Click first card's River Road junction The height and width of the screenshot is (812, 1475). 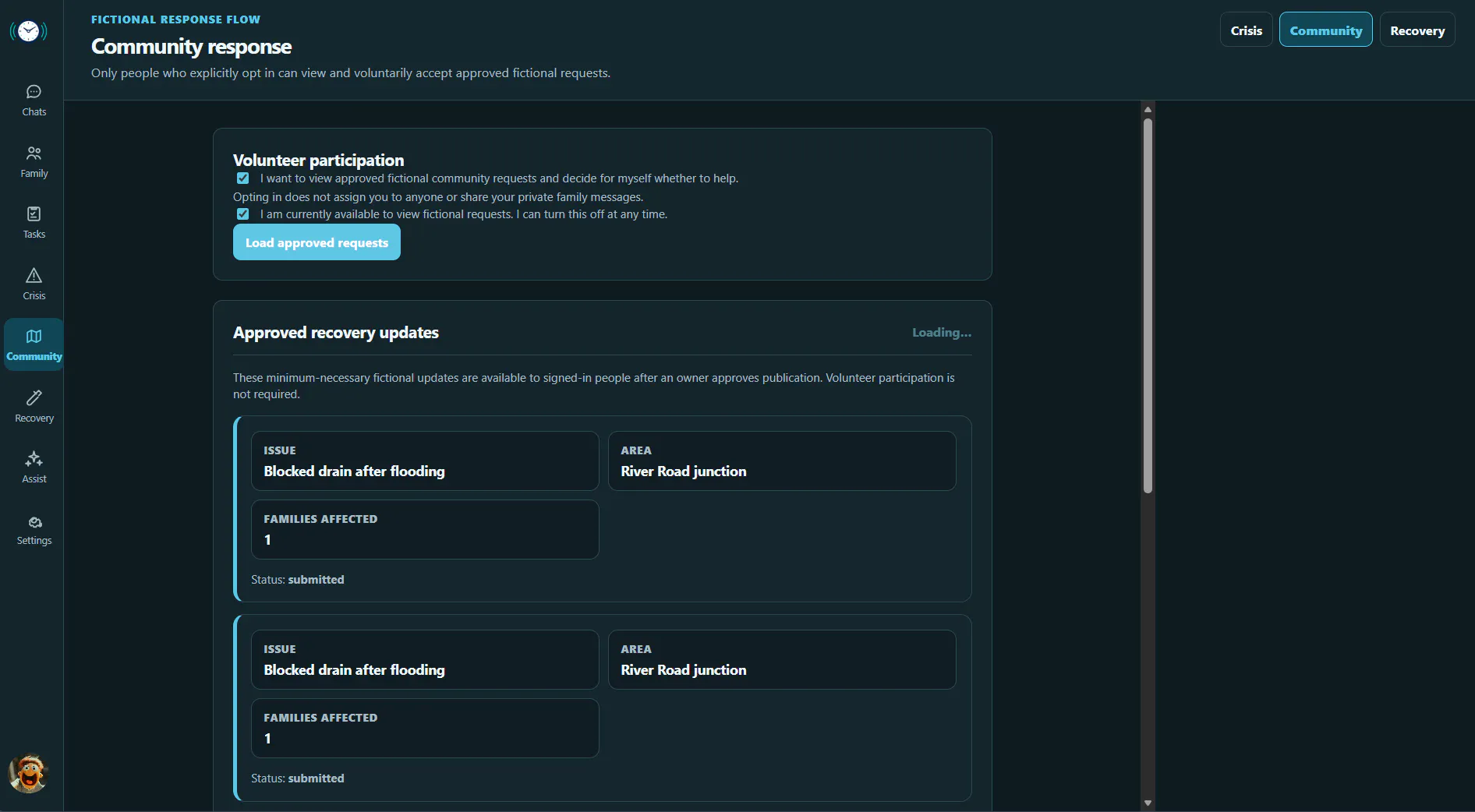pyautogui.click(x=683, y=471)
